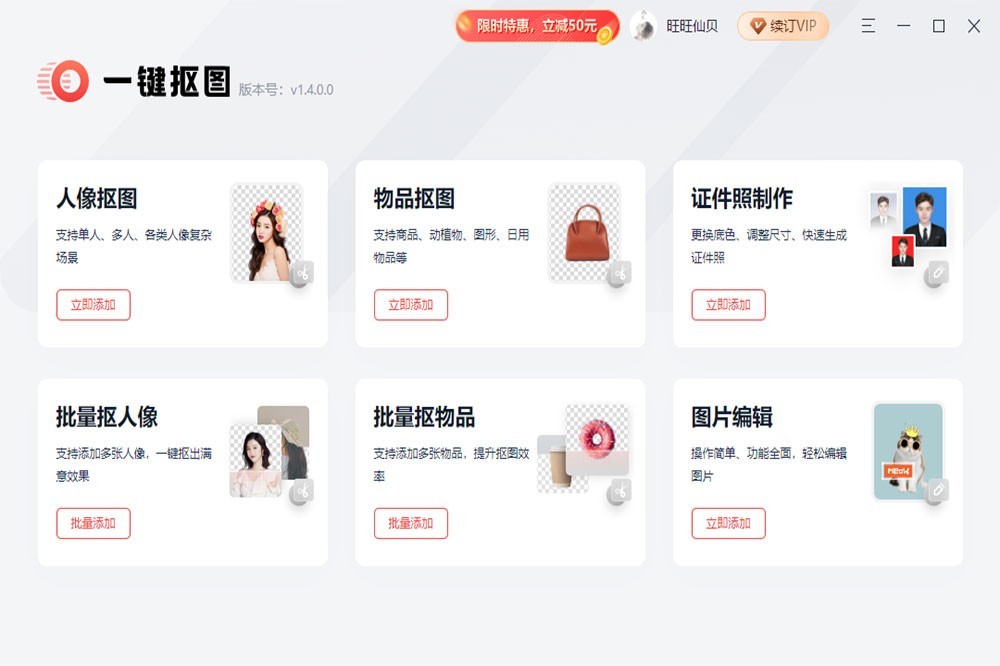1000x666 pixels.
Task: Click scissors icon on 批量抠人像 thumbnail
Action: tap(302, 492)
